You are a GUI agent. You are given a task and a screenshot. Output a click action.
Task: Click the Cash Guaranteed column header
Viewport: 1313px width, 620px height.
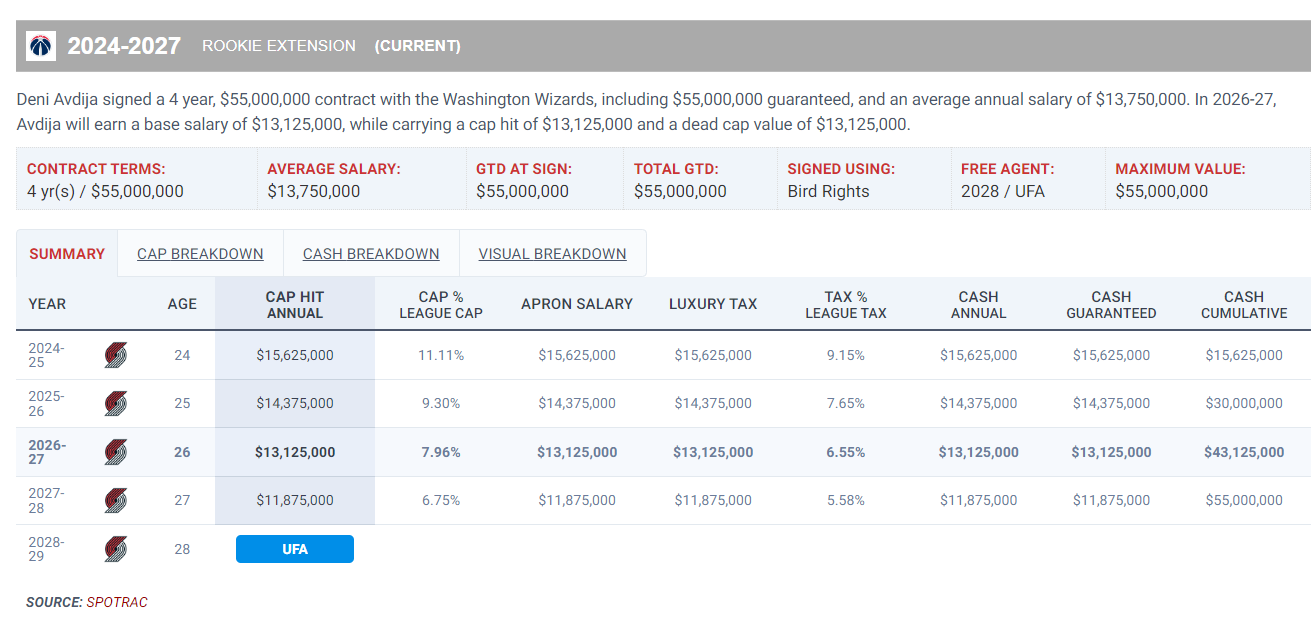click(x=1111, y=305)
